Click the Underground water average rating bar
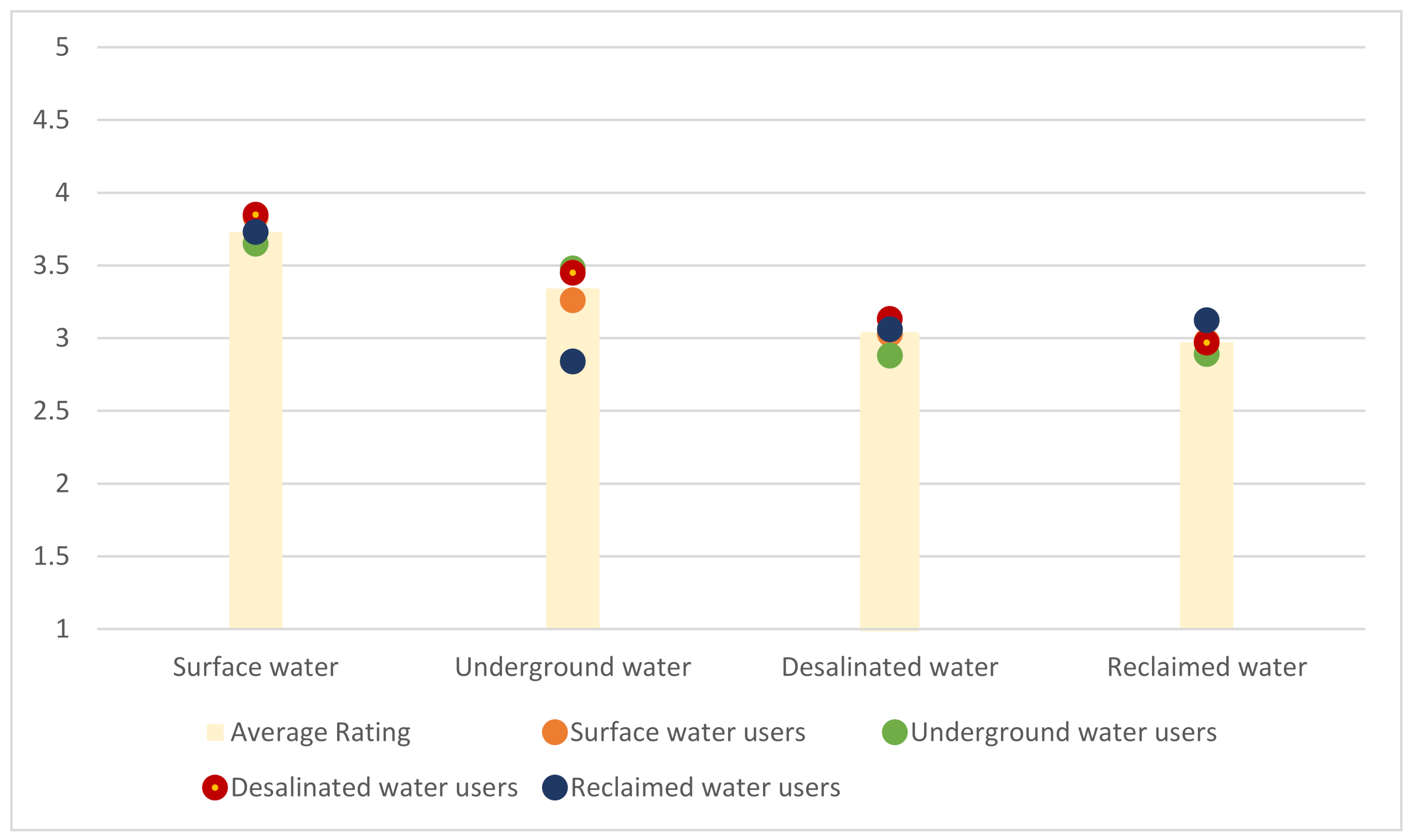 click(x=573, y=481)
